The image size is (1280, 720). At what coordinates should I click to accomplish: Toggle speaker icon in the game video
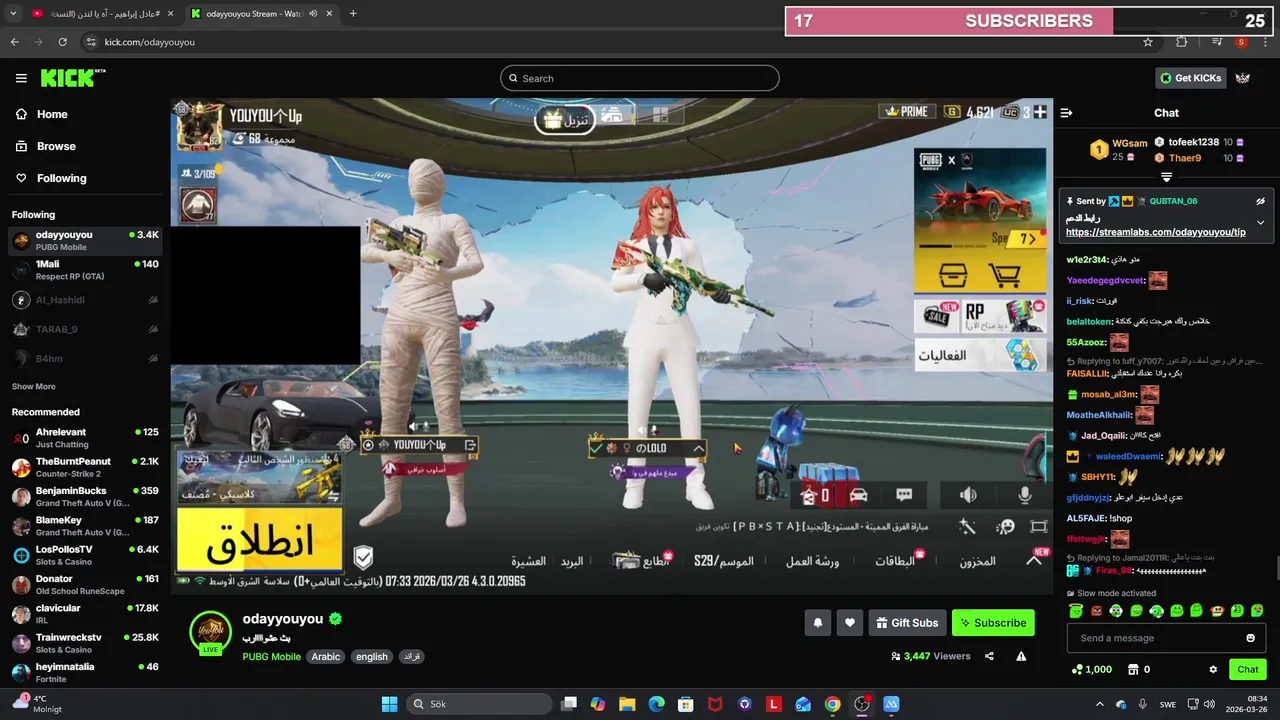click(x=968, y=495)
